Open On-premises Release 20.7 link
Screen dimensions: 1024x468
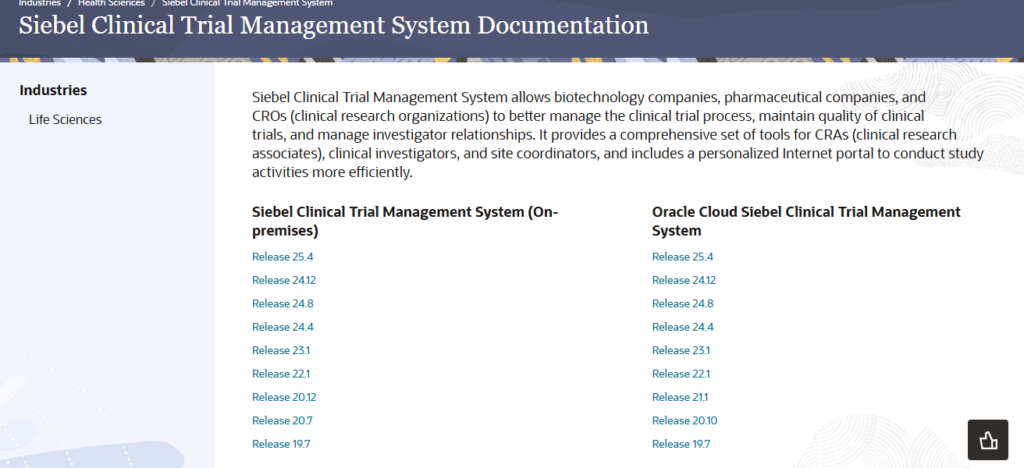pos(282,420)
